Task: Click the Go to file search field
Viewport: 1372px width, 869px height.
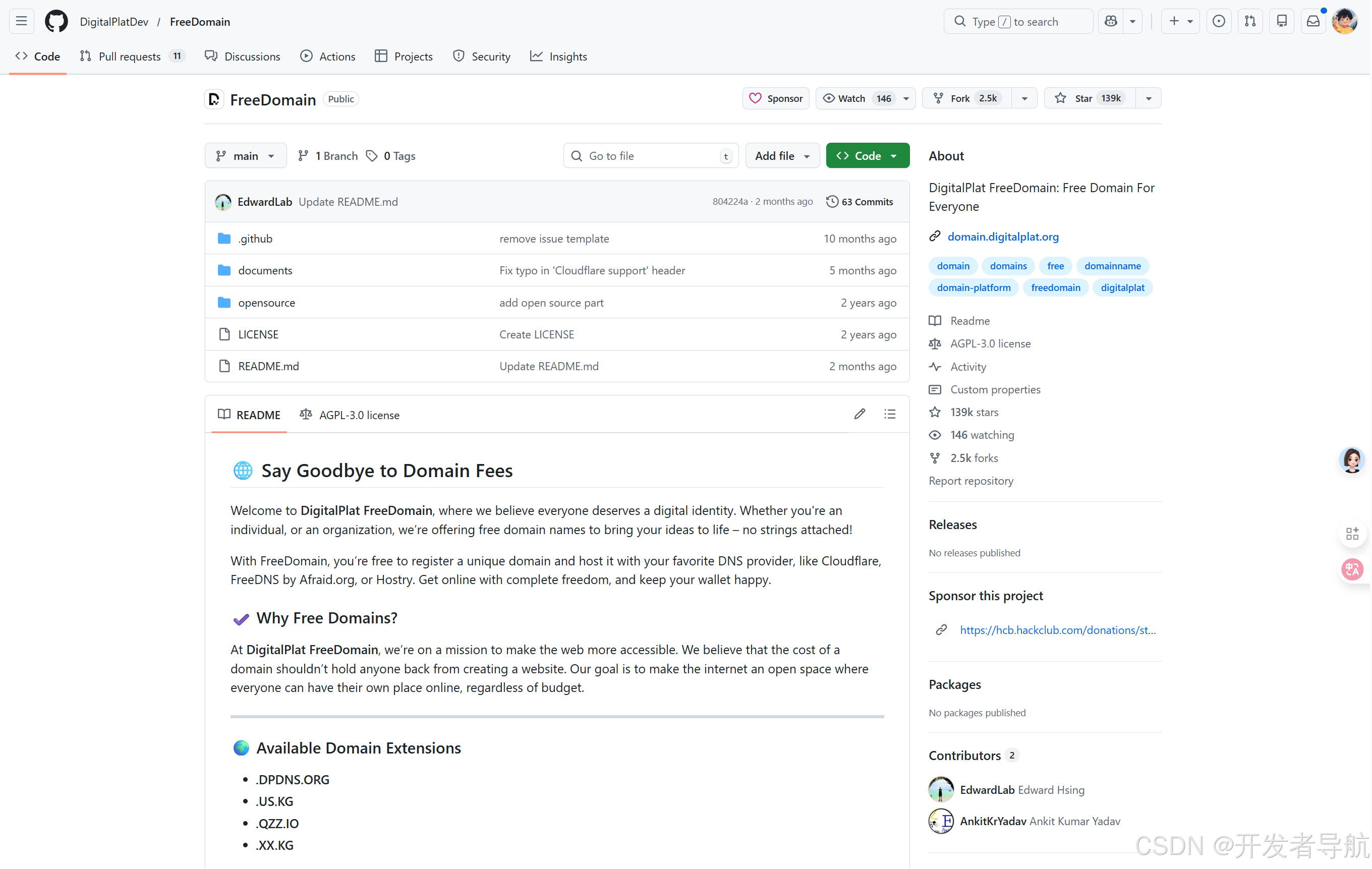Action: pos(650,155)
